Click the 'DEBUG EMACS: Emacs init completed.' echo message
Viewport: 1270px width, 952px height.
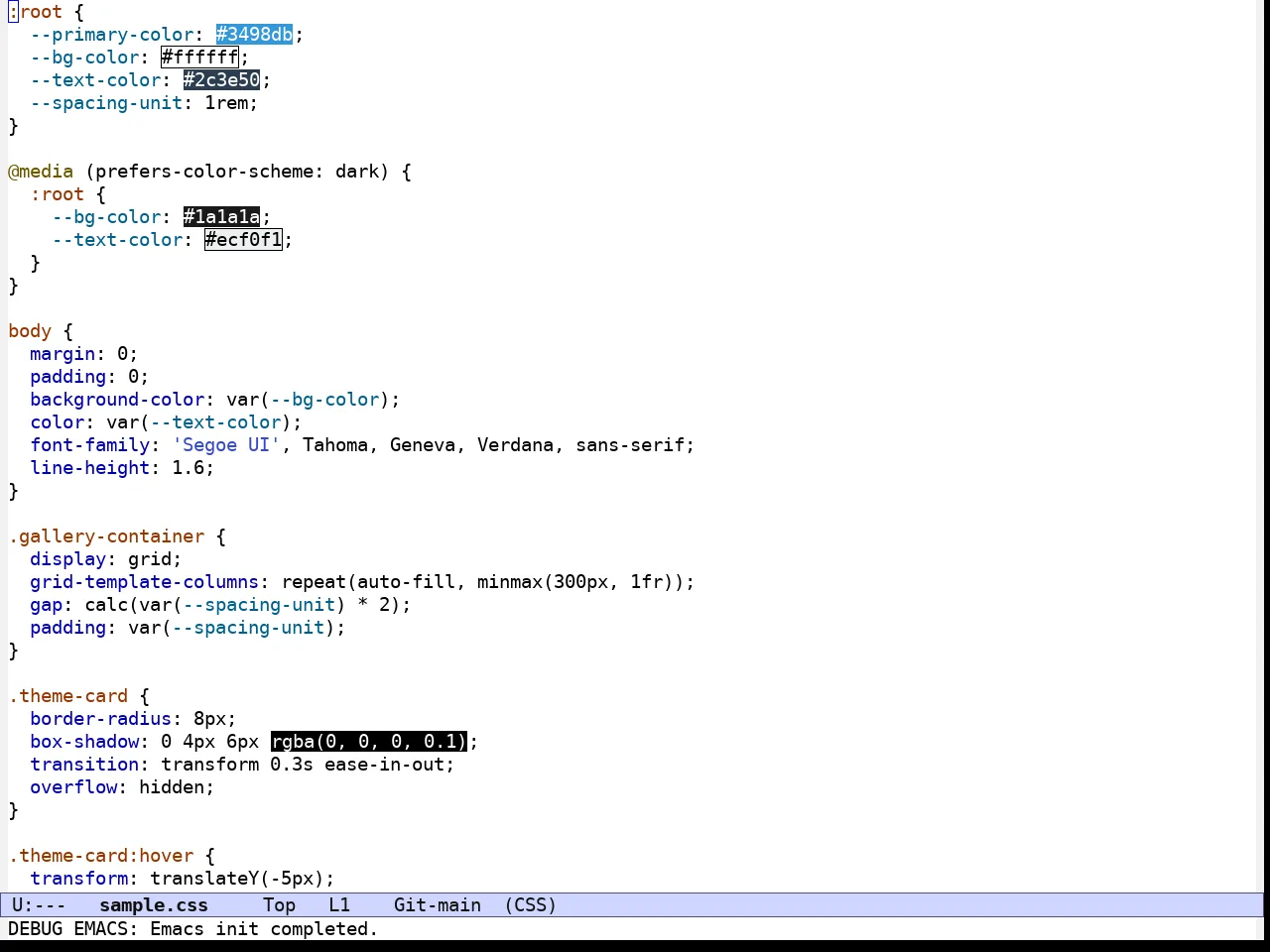tap(193, 929)
